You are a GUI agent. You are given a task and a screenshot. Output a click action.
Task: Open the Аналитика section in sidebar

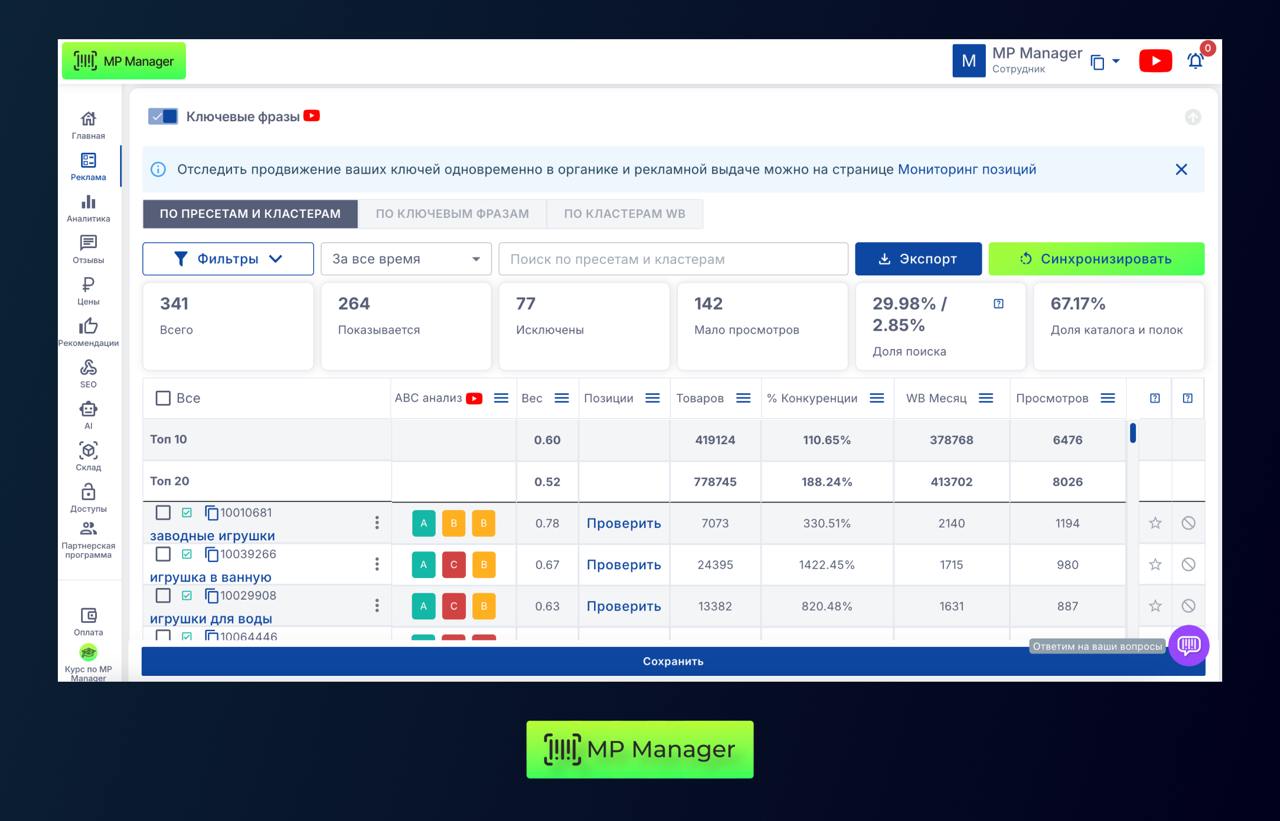tap(88, 207)
